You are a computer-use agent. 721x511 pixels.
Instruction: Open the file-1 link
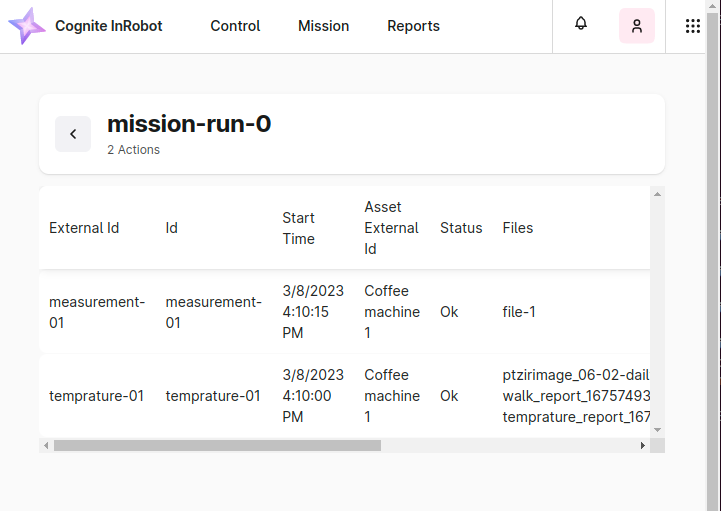coord(519,312)
